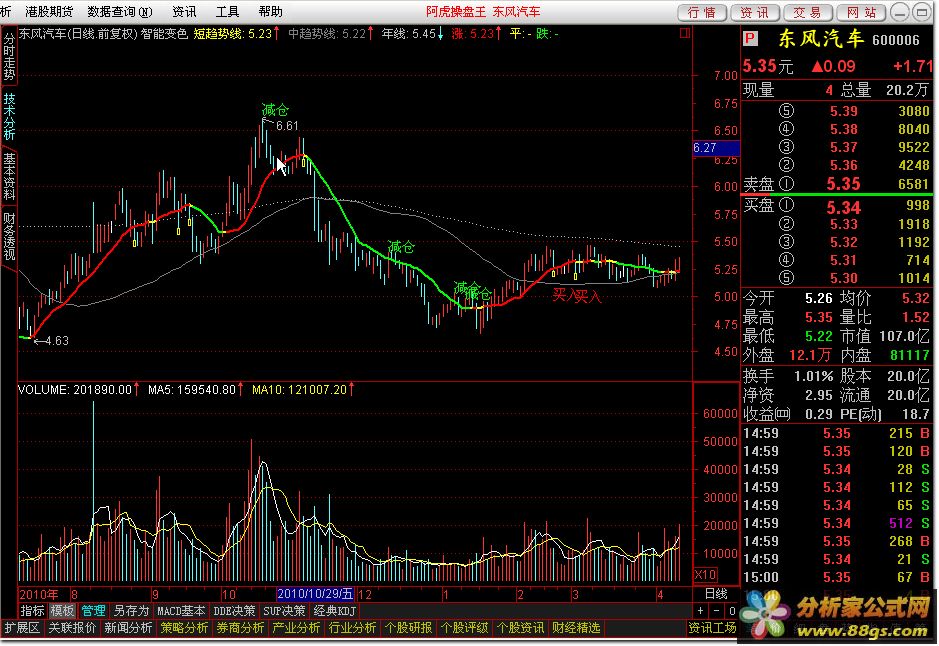The image size is (939, 646).
Task: Click the P icon beside 东风汽车 name
Action: [750, 40]
